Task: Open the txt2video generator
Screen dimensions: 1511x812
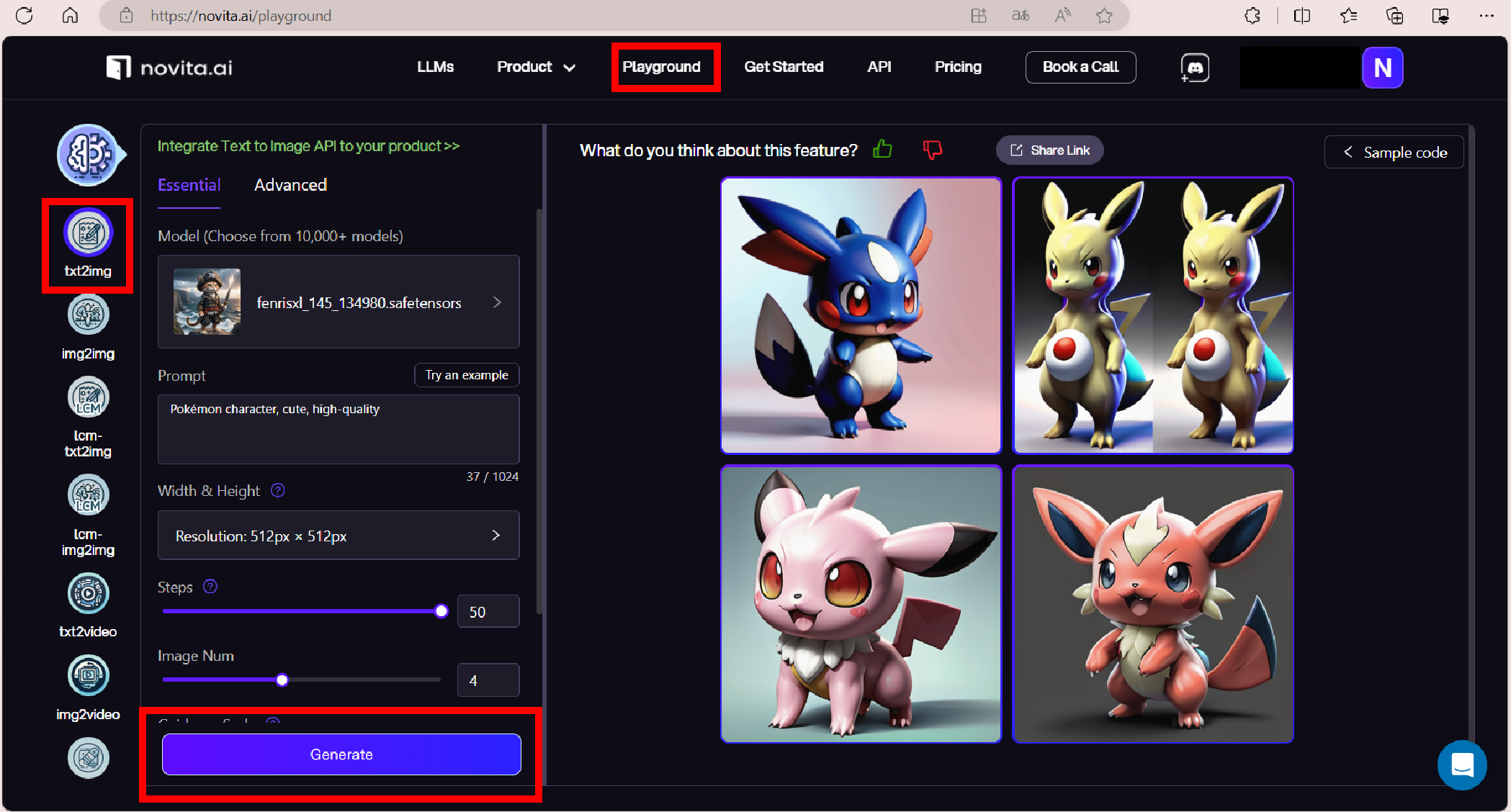Action: [x=88, y=594]
